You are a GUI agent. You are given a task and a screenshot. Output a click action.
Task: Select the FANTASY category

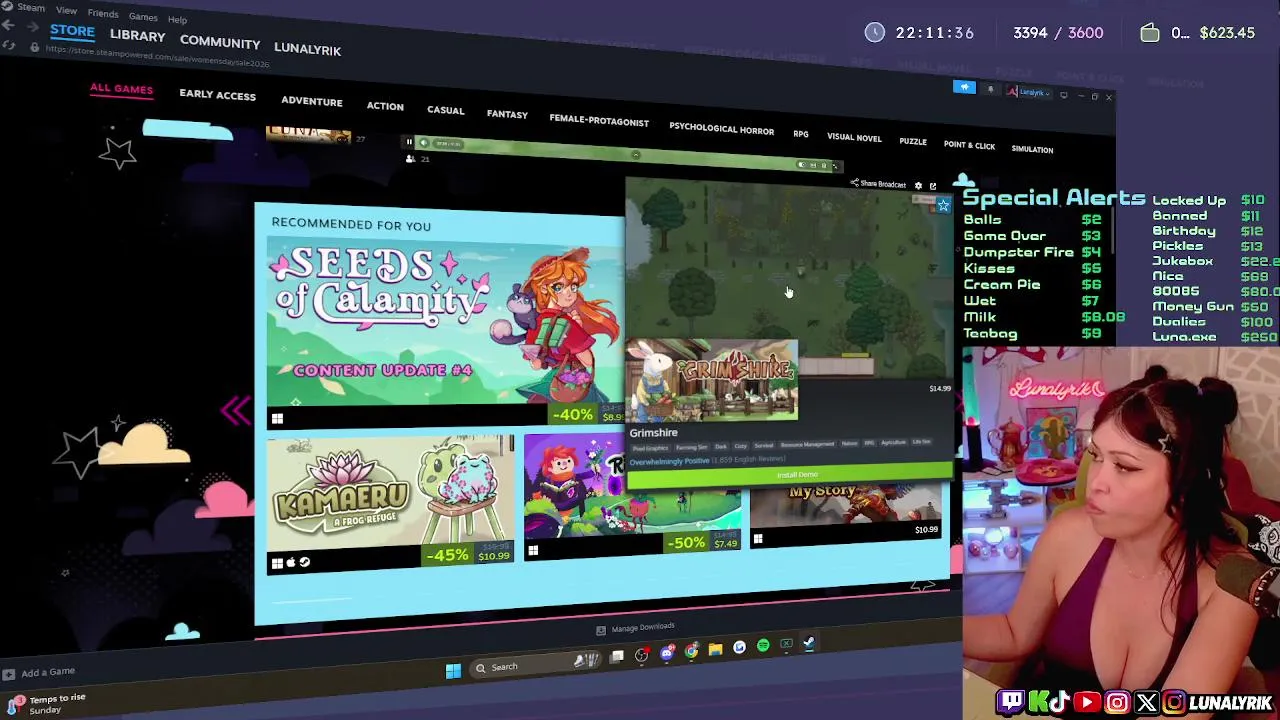pyautogui.click(x=507, y=114)
